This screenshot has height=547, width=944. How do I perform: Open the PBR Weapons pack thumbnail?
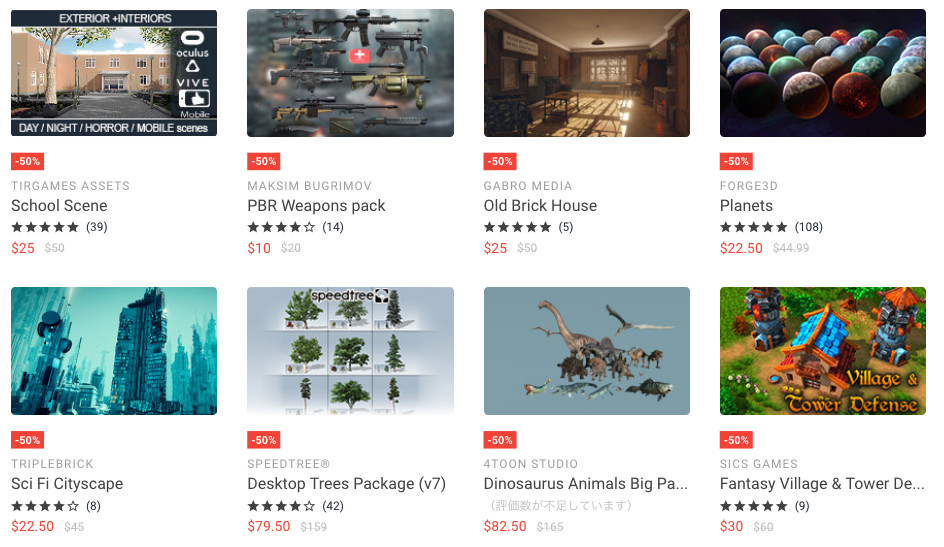click(350, 73)
